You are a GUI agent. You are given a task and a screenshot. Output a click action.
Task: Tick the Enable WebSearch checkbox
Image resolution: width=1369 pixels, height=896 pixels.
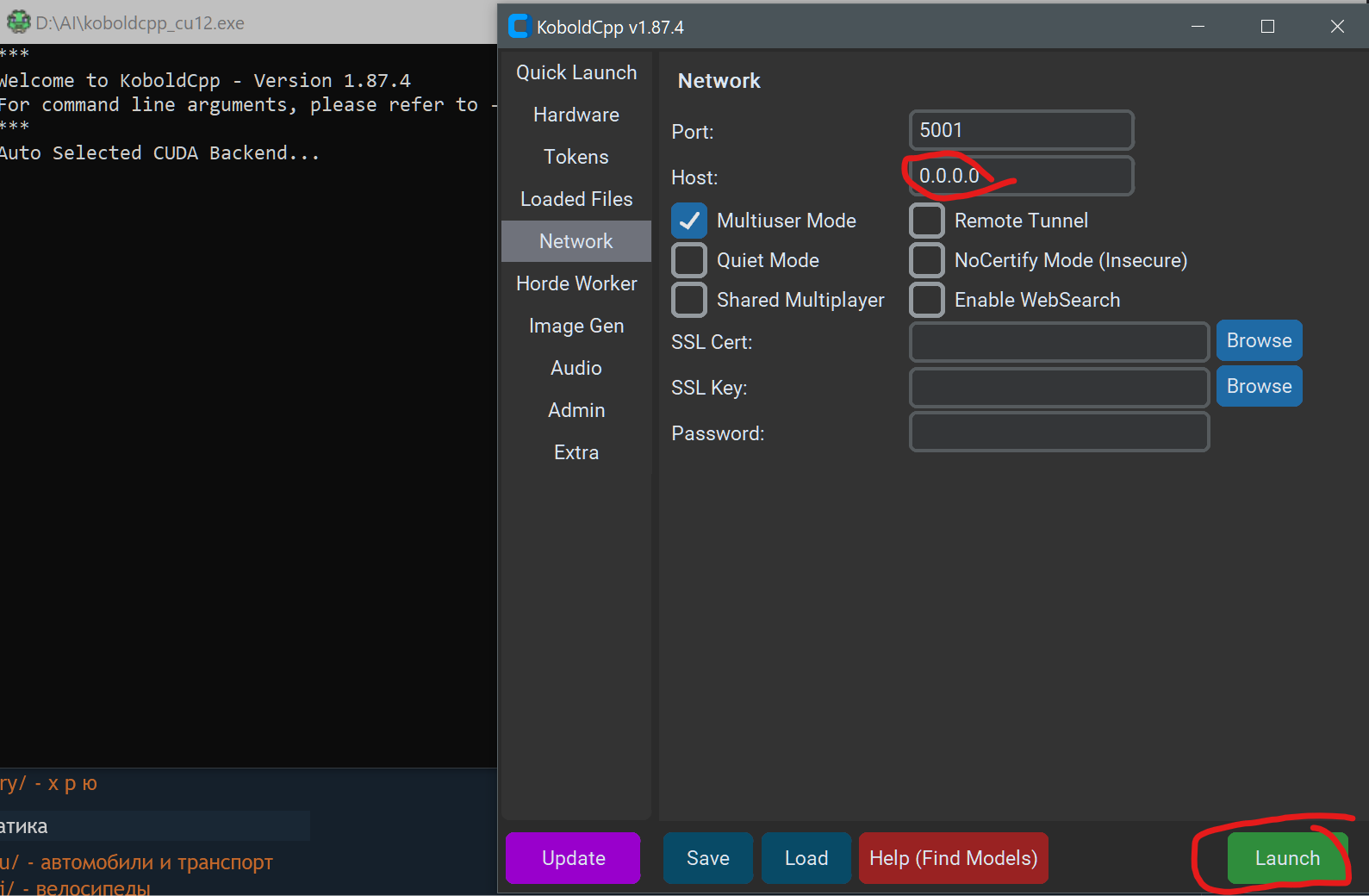927,300
